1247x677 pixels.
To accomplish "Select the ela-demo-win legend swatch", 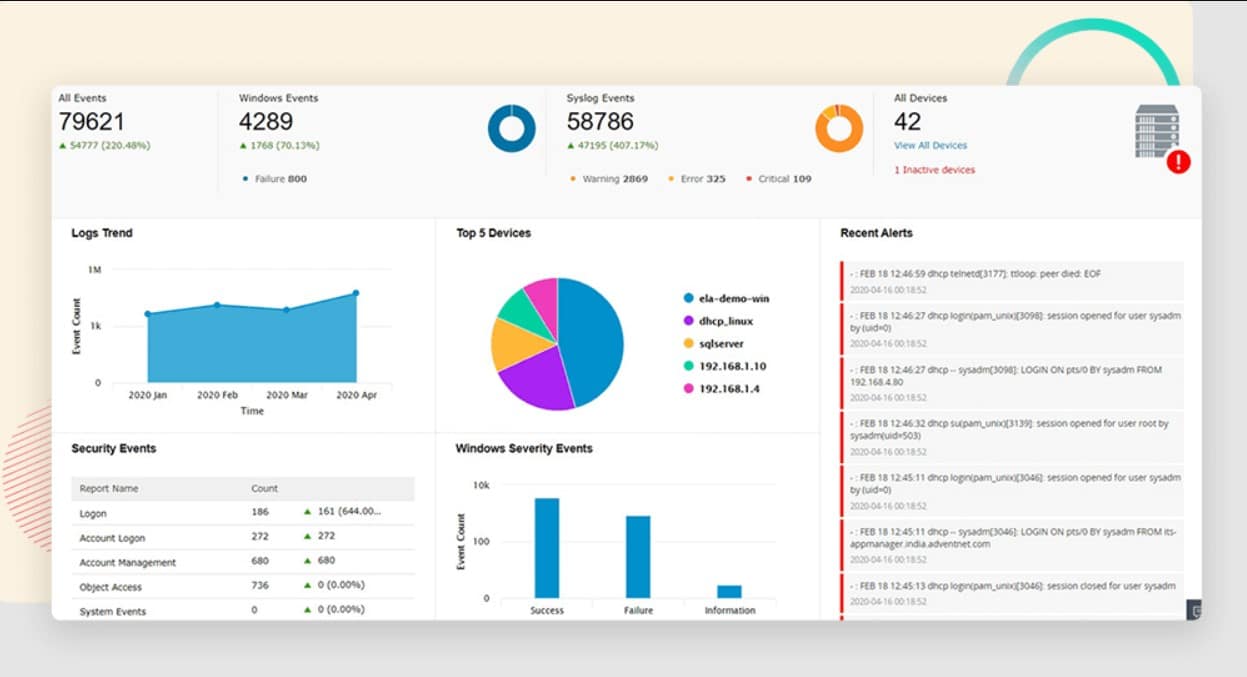I will 688,298.
